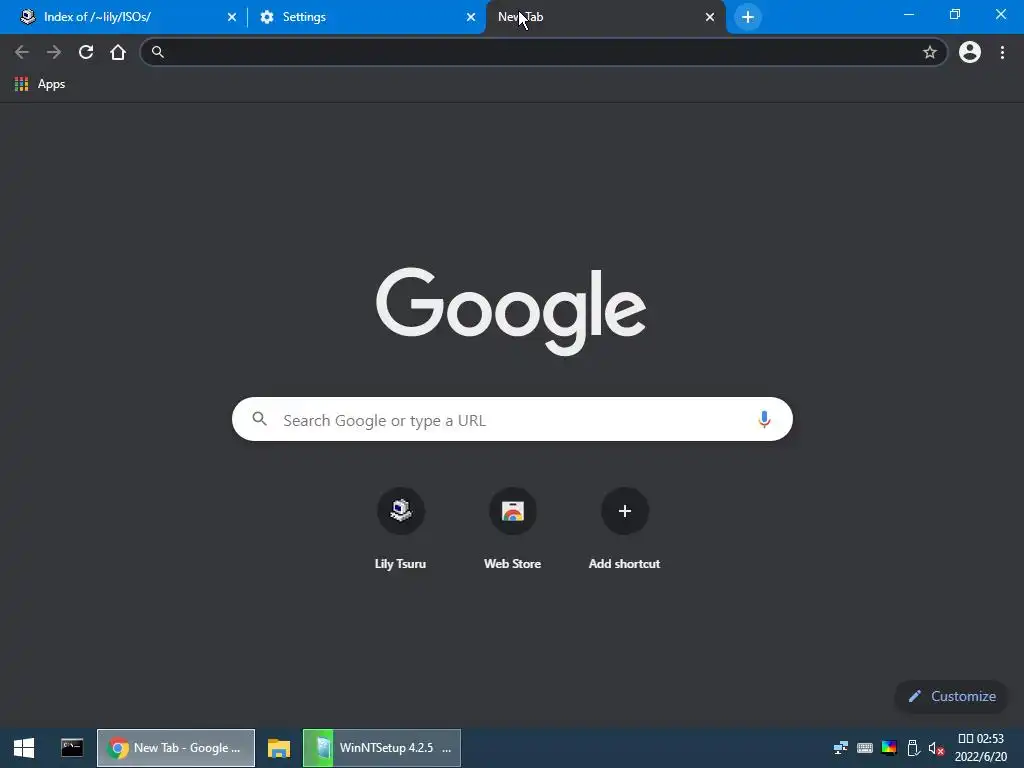Image resolution: width=1024 pixels, height=768 pixels.
Task: Close the Index of /~lily/ISOs/ tab
Action: click(232, 17)
